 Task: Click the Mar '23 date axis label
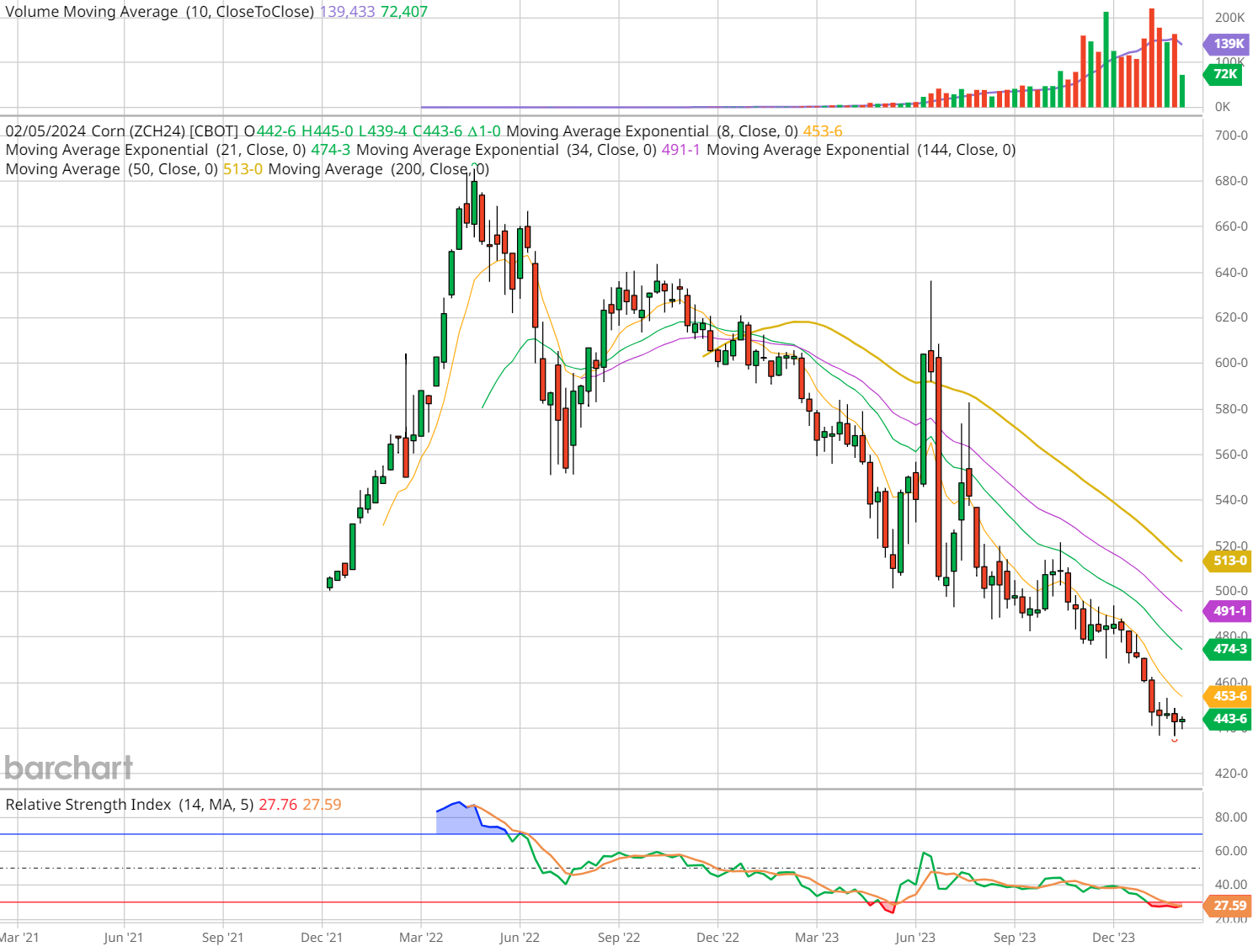click(x=817, y=938)
